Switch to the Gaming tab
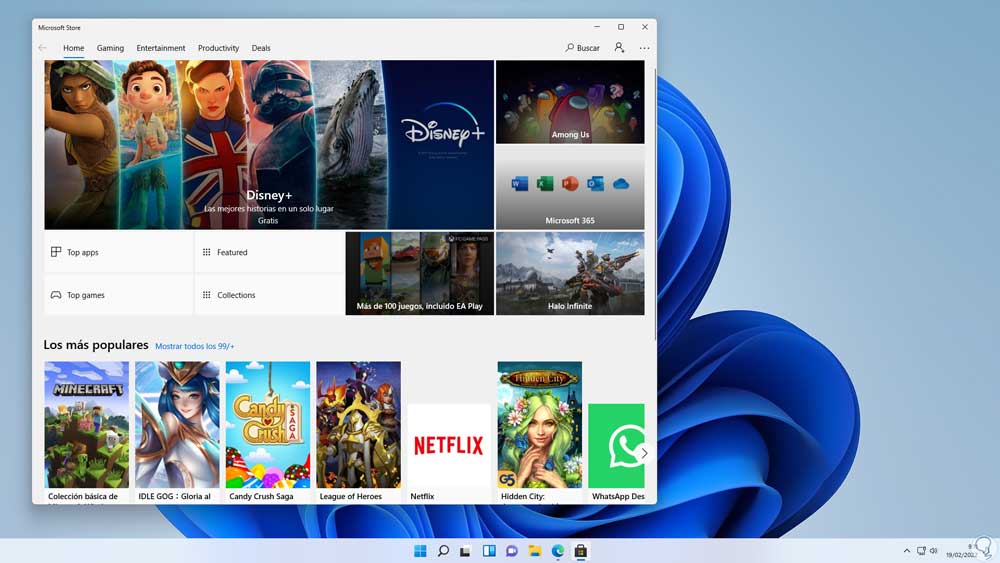The image size is (1000, 563). (110, 48)
